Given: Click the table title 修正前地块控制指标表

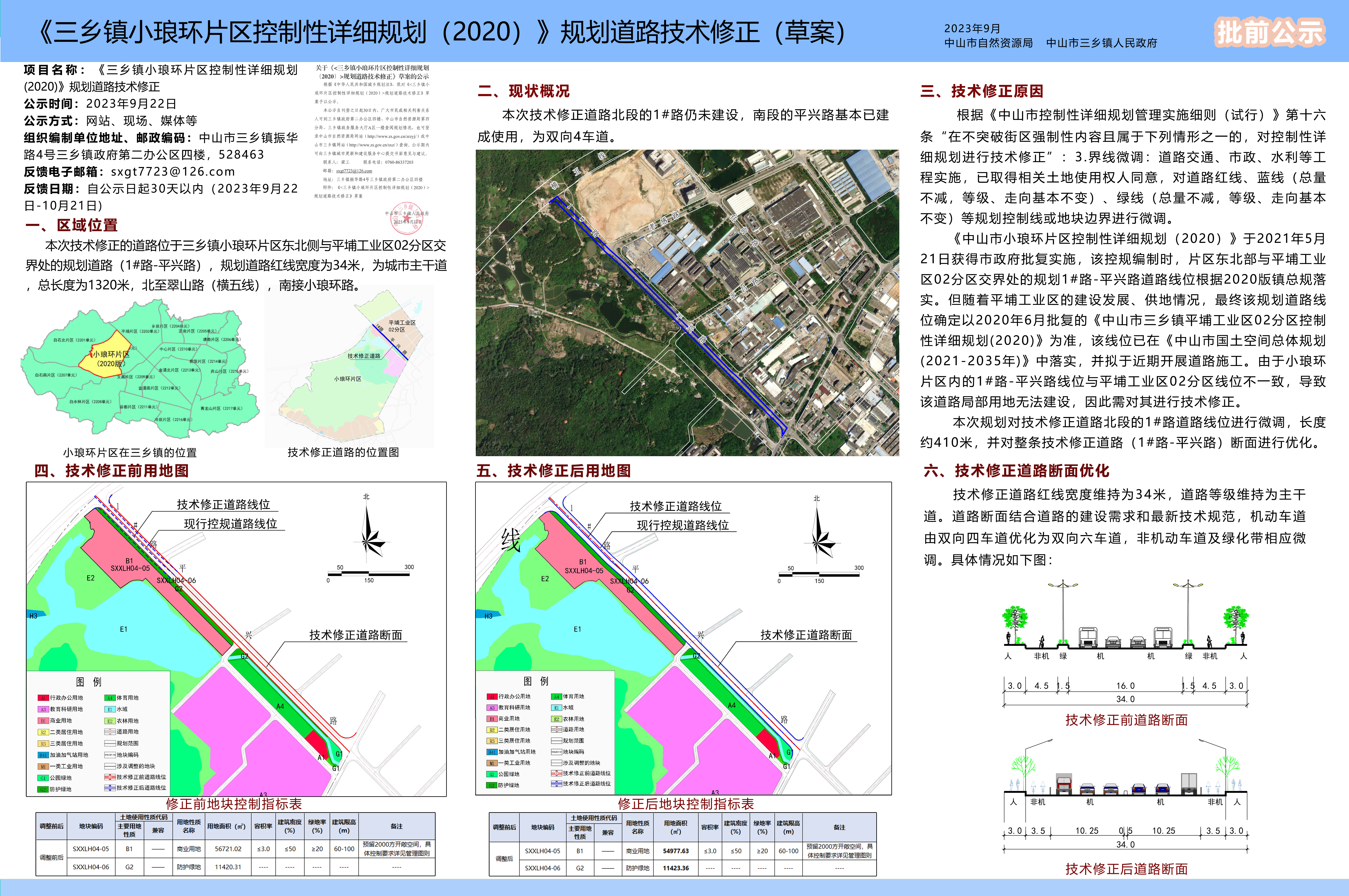Looking at the screenshot, I should (x=234, y=804).
